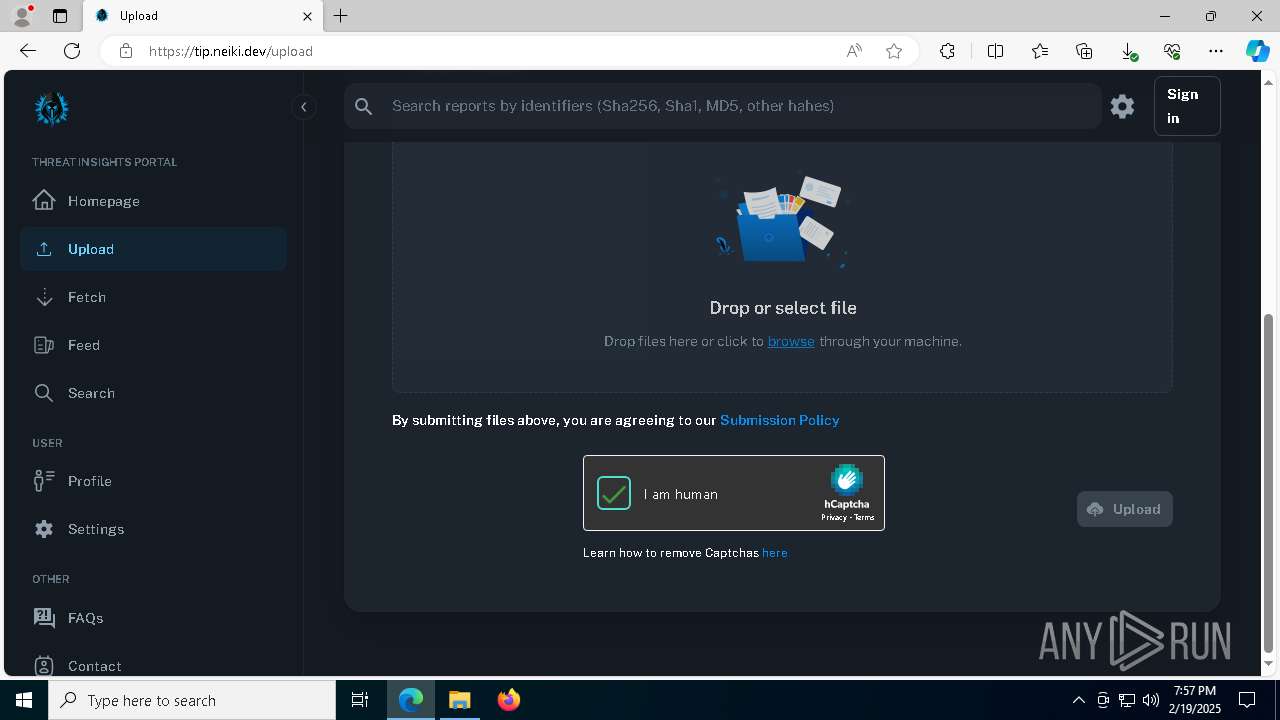Open FAQs in sidebar
Viewport: 1280px width, 720px height.
pos(153,618)
